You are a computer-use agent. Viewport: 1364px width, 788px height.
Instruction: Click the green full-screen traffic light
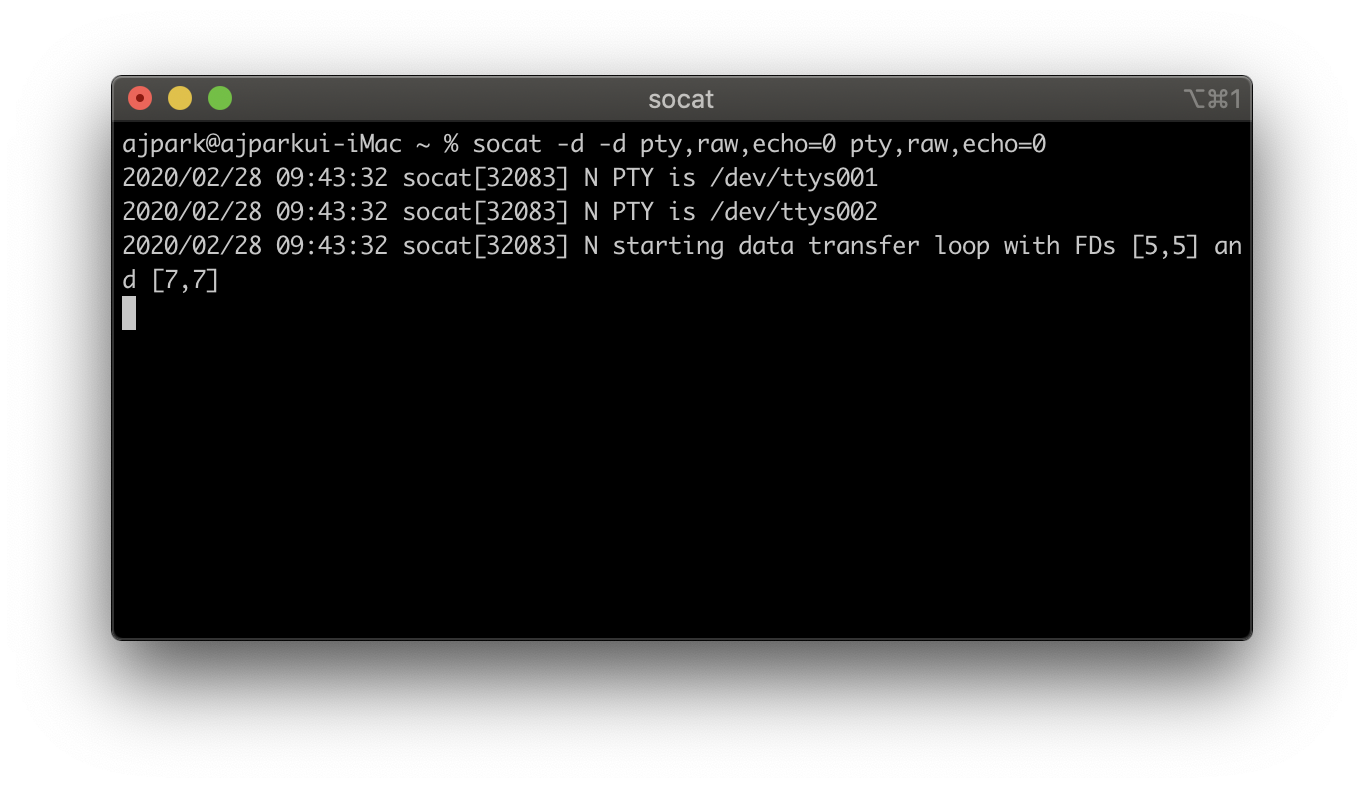219,98
